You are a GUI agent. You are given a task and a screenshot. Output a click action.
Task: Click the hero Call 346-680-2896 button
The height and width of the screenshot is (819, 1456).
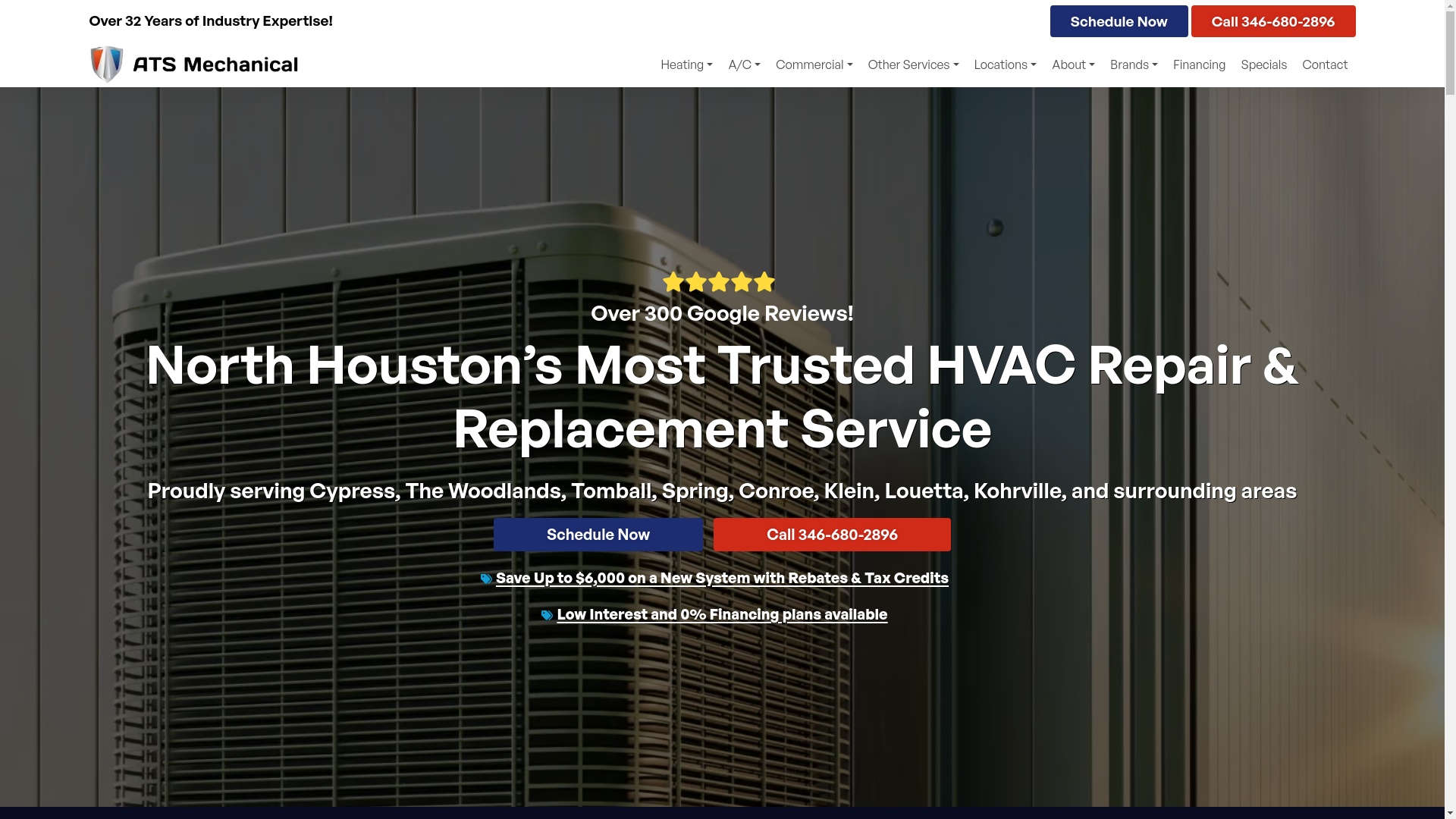pyautogui.click(x=832, y=535)
